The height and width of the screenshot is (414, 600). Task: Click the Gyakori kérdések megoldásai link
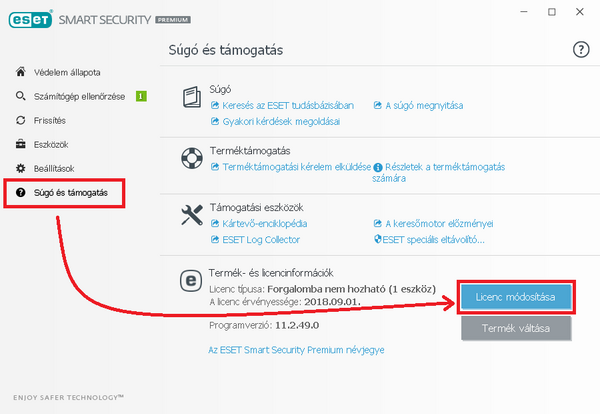coord(278,121)
